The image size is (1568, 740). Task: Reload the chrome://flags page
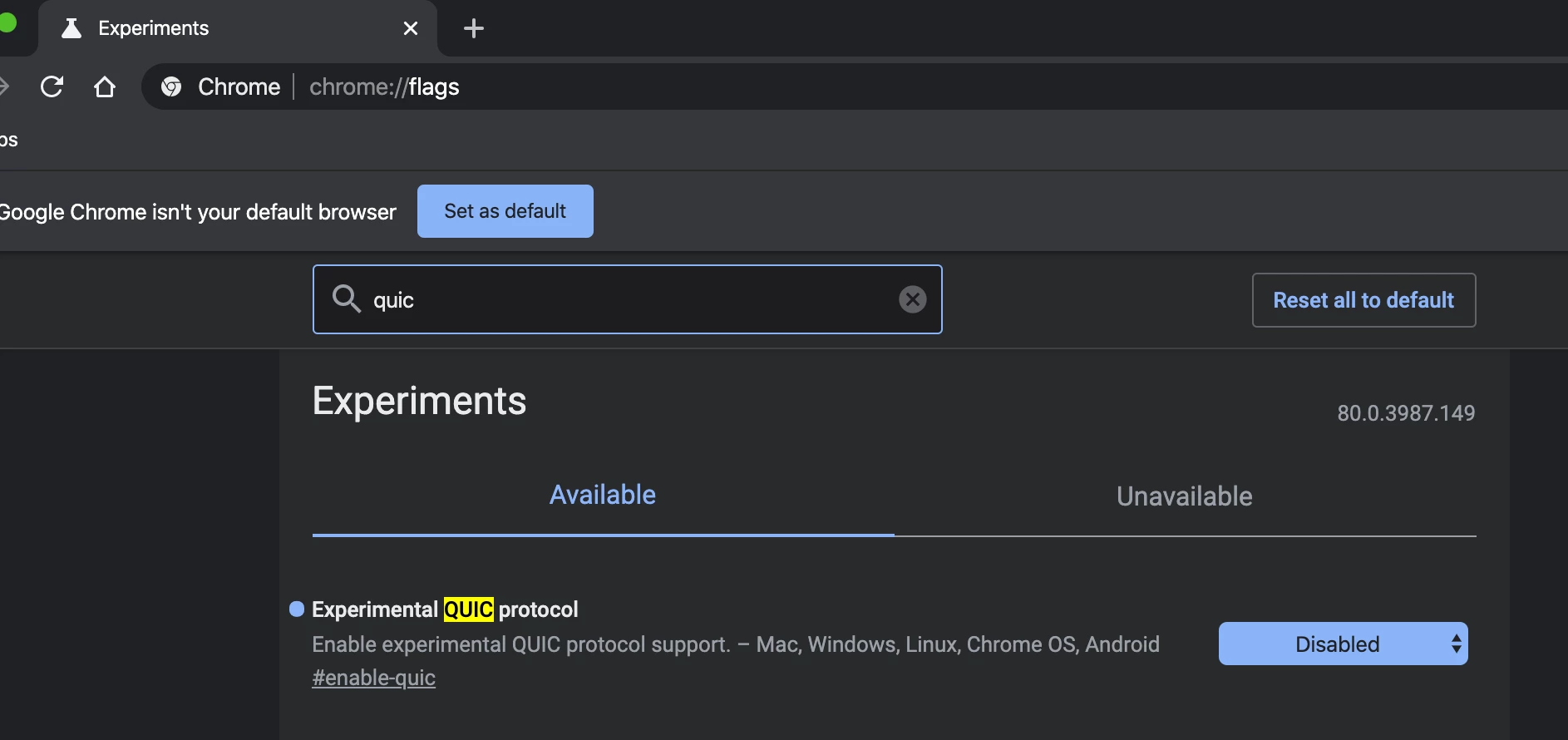point(52,86)
